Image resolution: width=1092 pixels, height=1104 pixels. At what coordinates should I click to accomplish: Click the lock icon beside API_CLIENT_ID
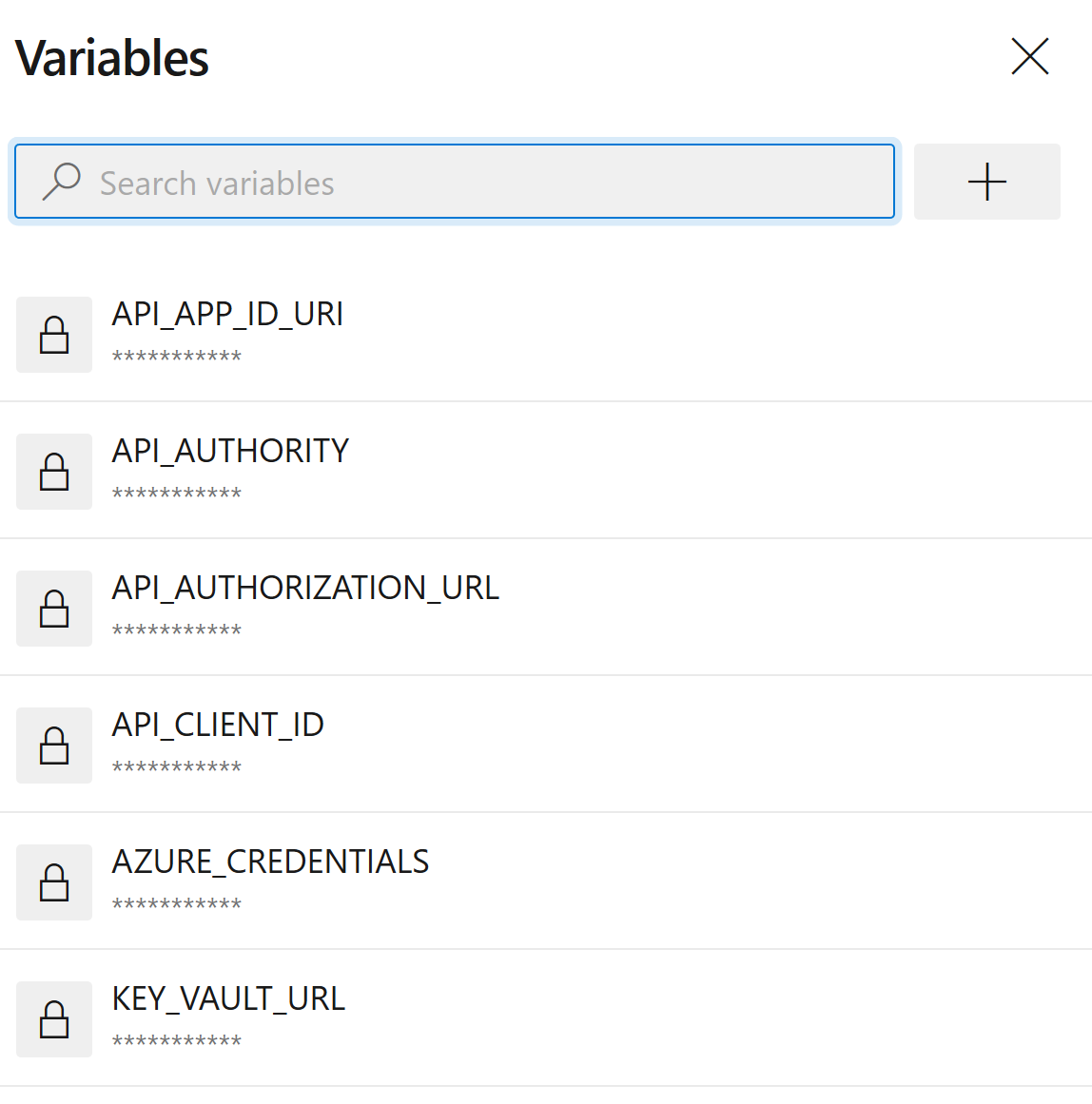coord(54,746)
